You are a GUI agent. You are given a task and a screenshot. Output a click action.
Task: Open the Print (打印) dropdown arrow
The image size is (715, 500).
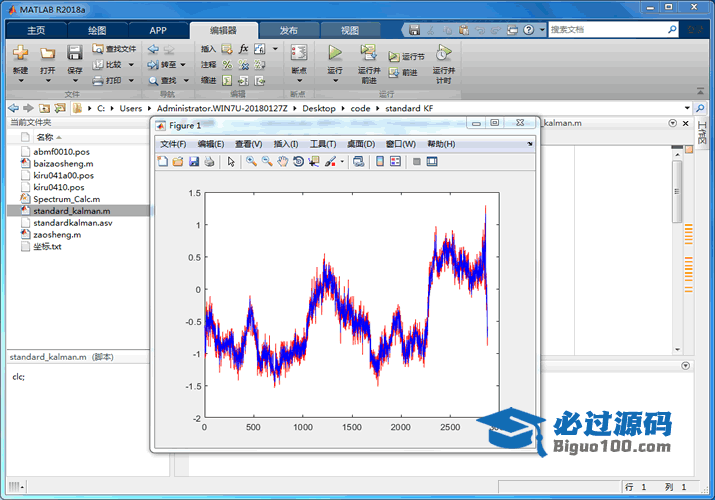pos(131,81)
